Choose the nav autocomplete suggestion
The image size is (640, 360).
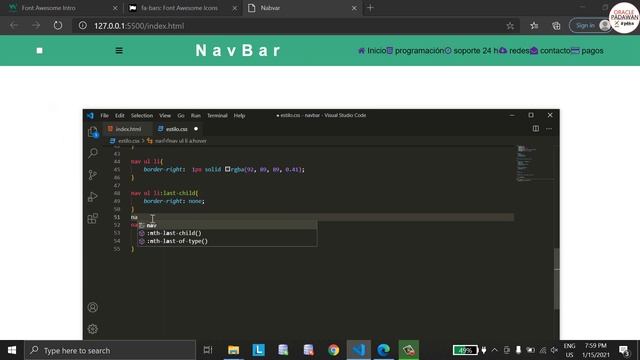point(227,225)
